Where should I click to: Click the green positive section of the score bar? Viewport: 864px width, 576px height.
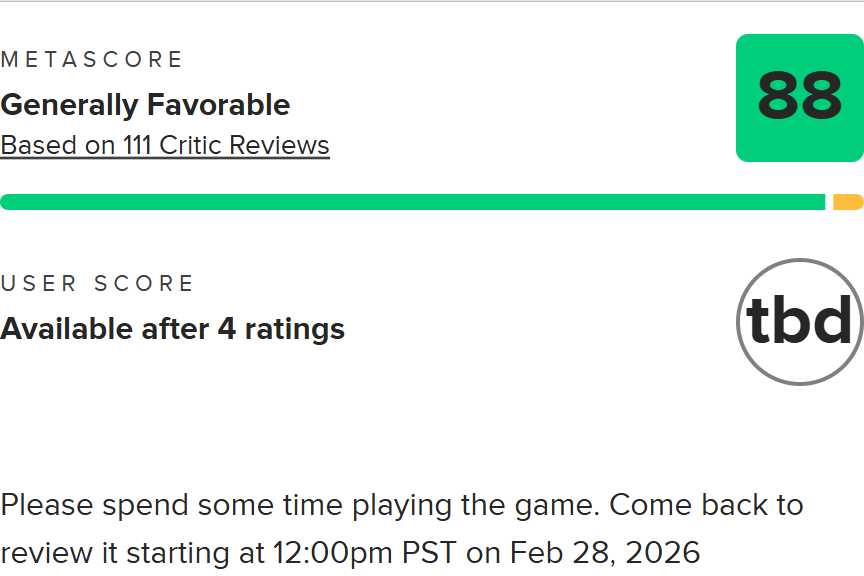click(x=412, y=202)
